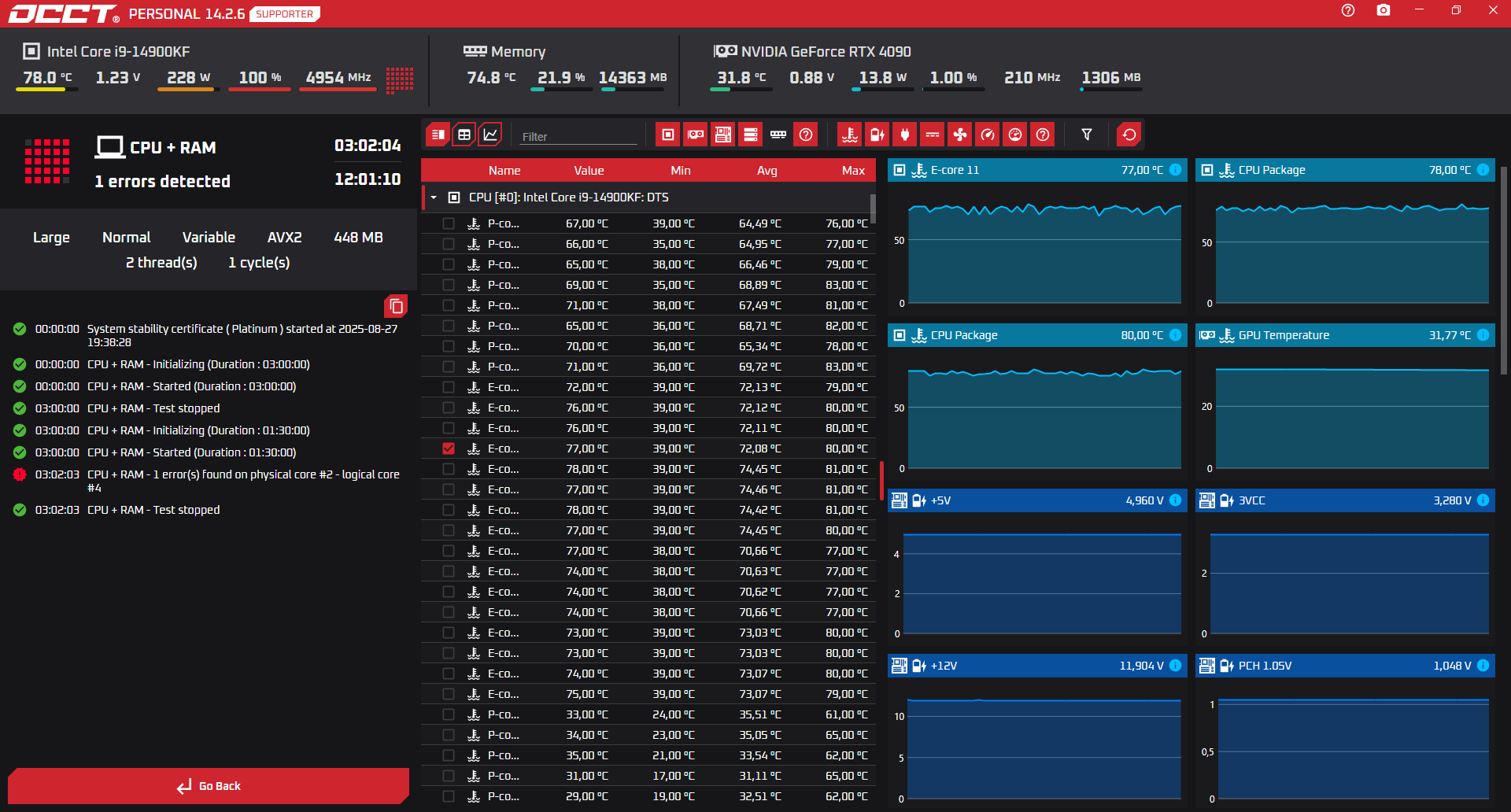Copy the test log to clipboard

(396, 306)
